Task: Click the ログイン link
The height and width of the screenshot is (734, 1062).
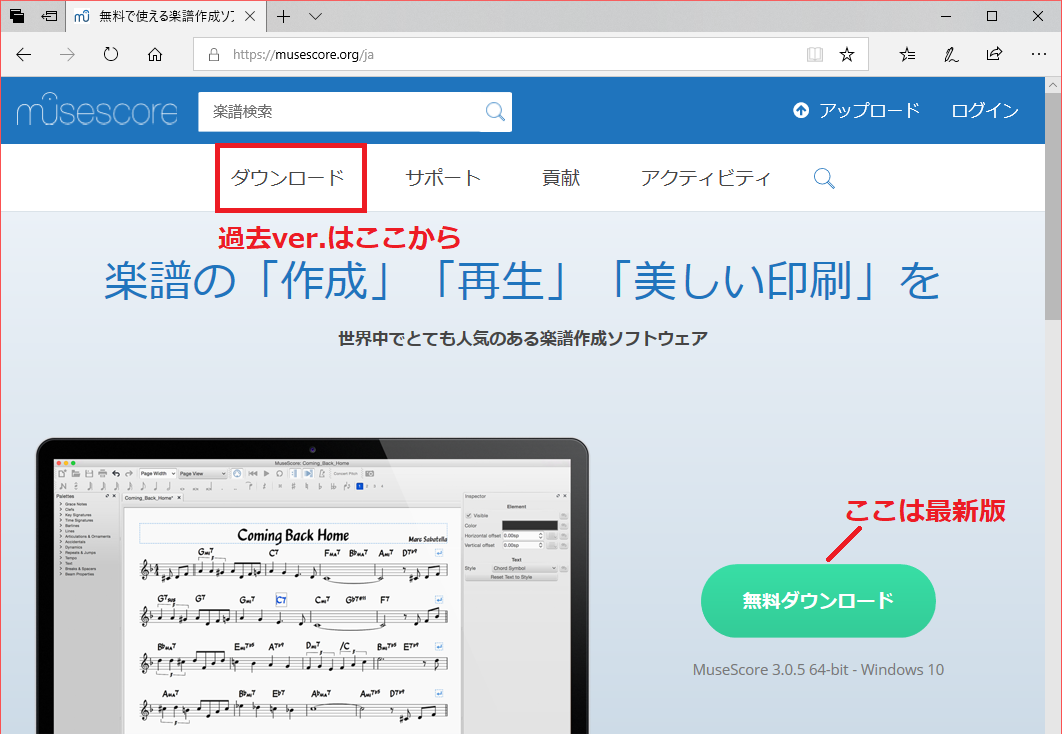Action: click(985, 110)
